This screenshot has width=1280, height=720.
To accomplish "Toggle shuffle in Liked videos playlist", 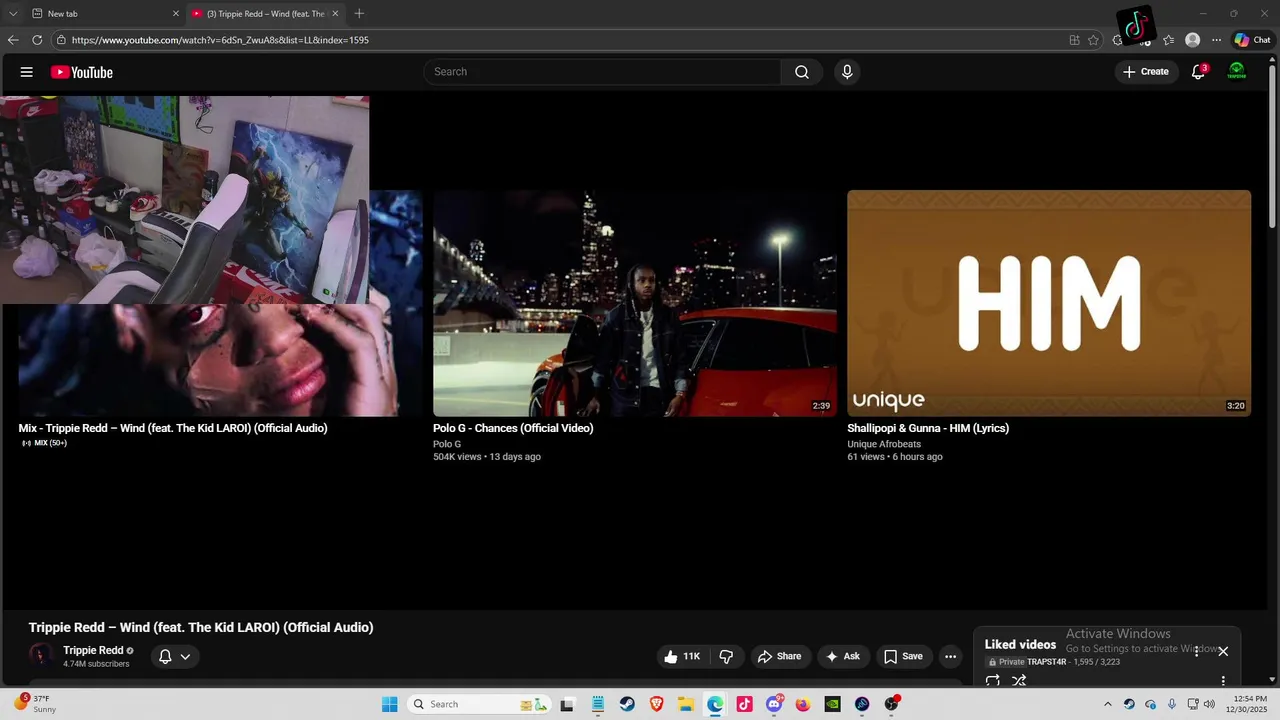I will 1019,681.
